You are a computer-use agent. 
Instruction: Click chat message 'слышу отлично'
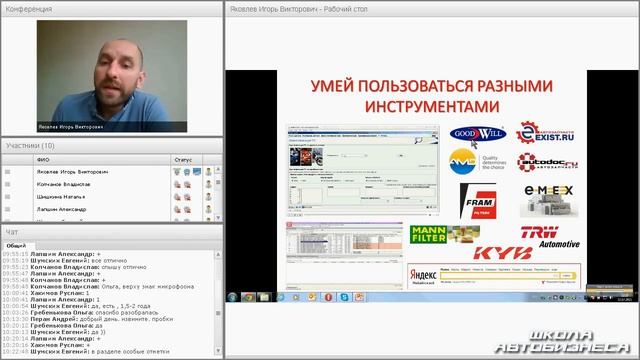tap(124, 267)
